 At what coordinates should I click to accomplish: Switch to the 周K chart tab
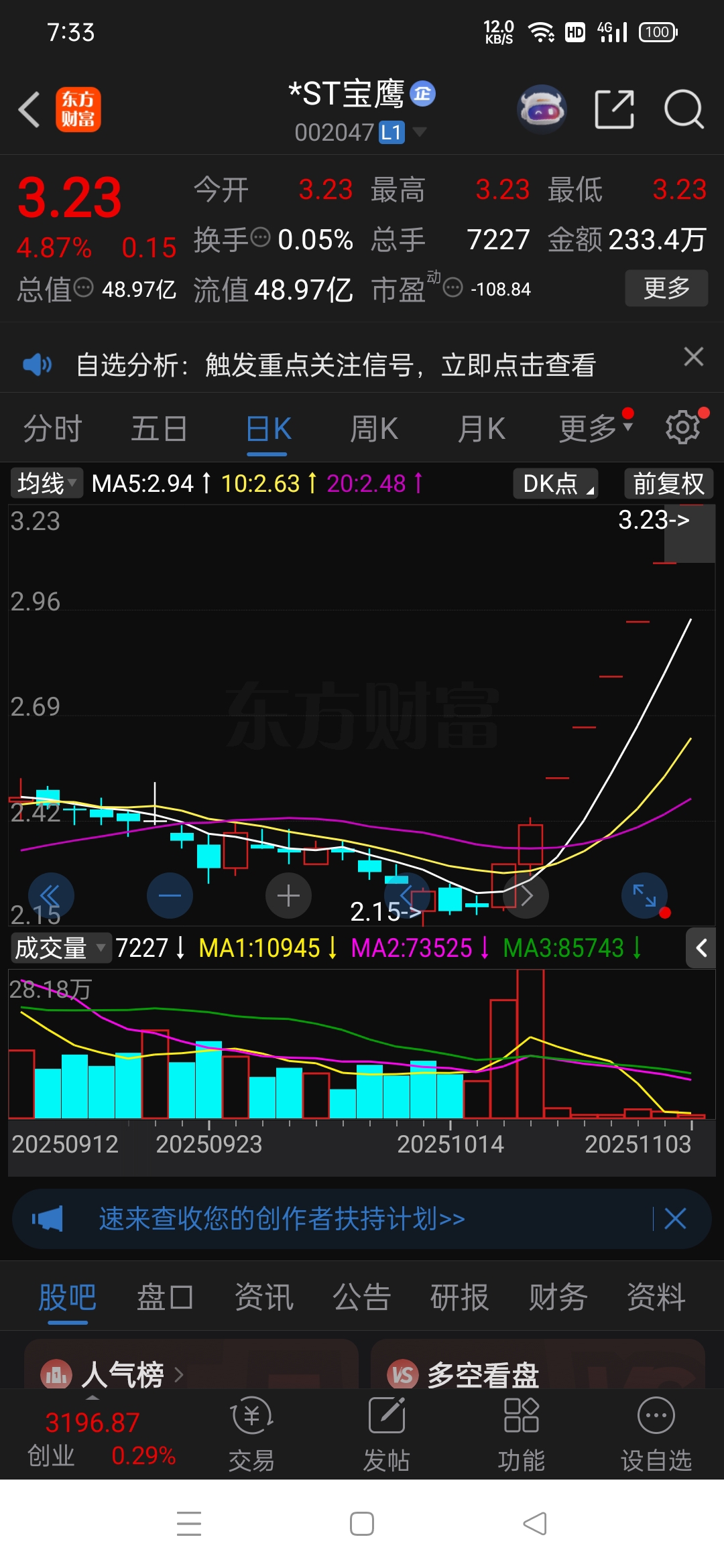(x=374, y=429)
